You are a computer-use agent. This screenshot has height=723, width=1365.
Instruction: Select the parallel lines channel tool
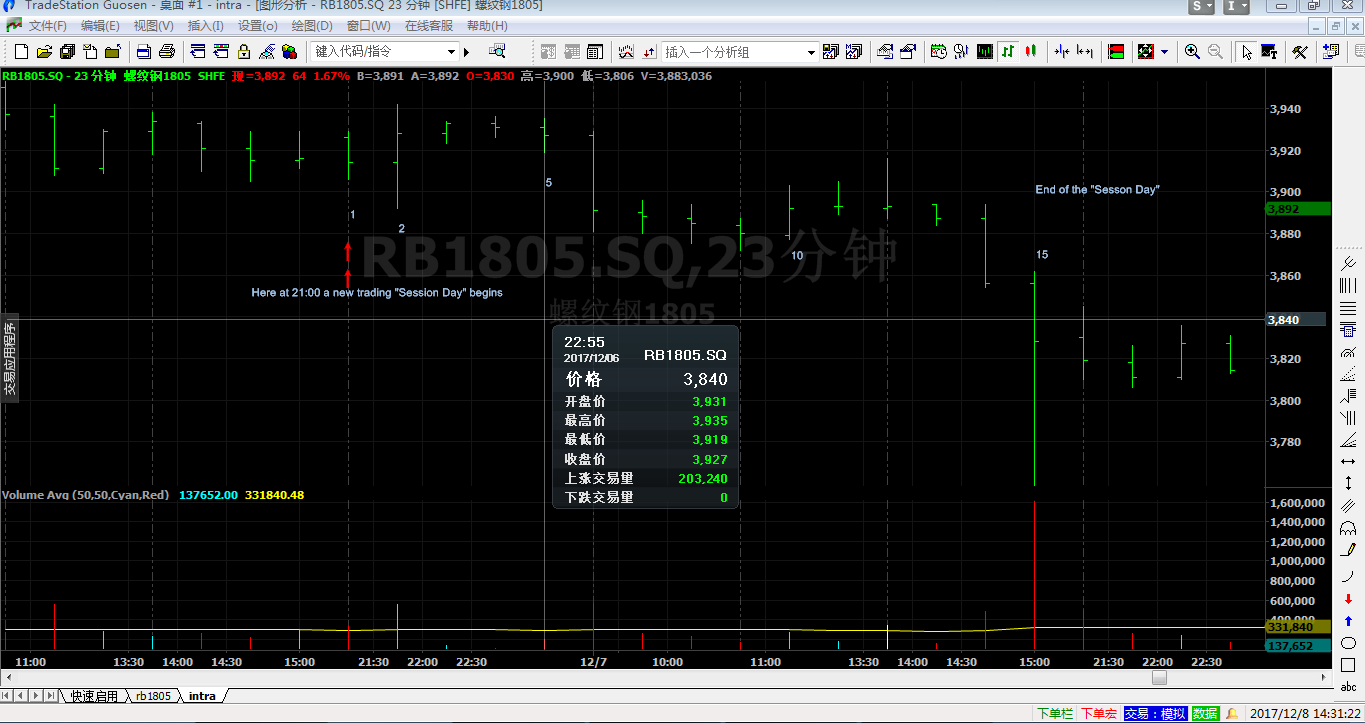click(x=1348, y=506)
